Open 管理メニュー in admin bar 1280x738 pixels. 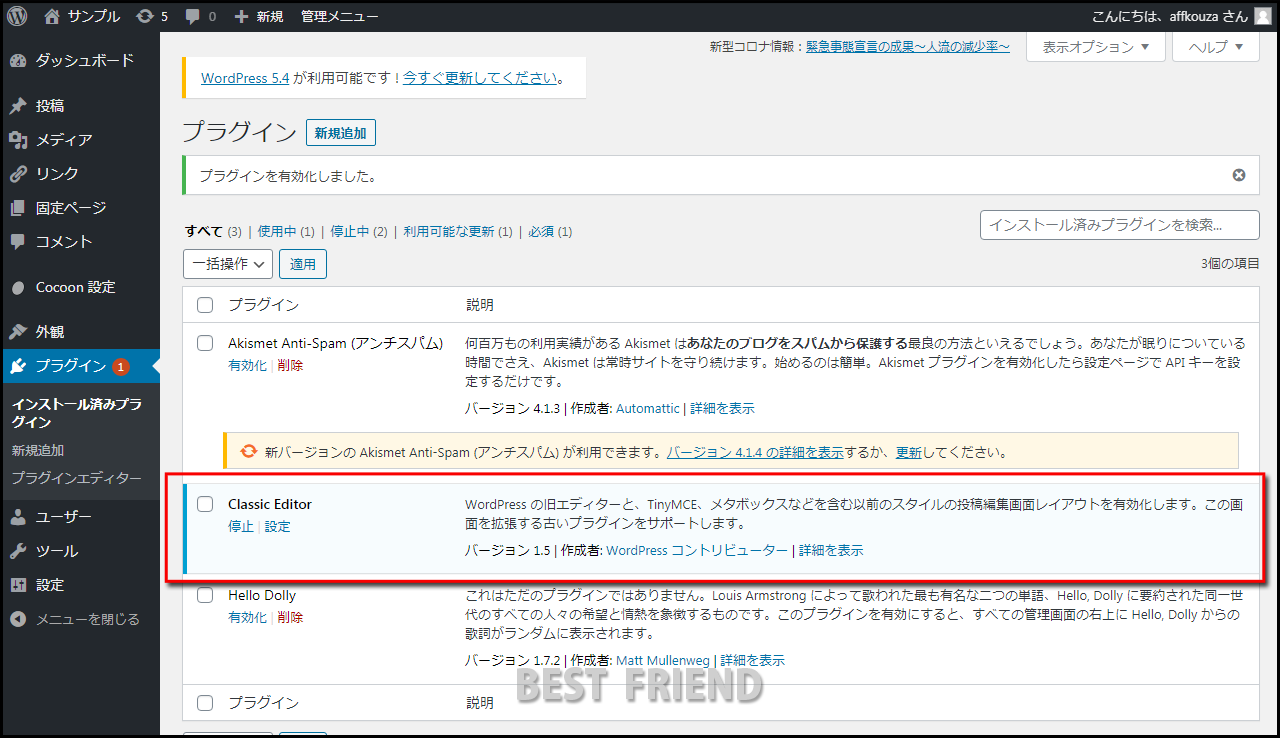tap(340, 16)
